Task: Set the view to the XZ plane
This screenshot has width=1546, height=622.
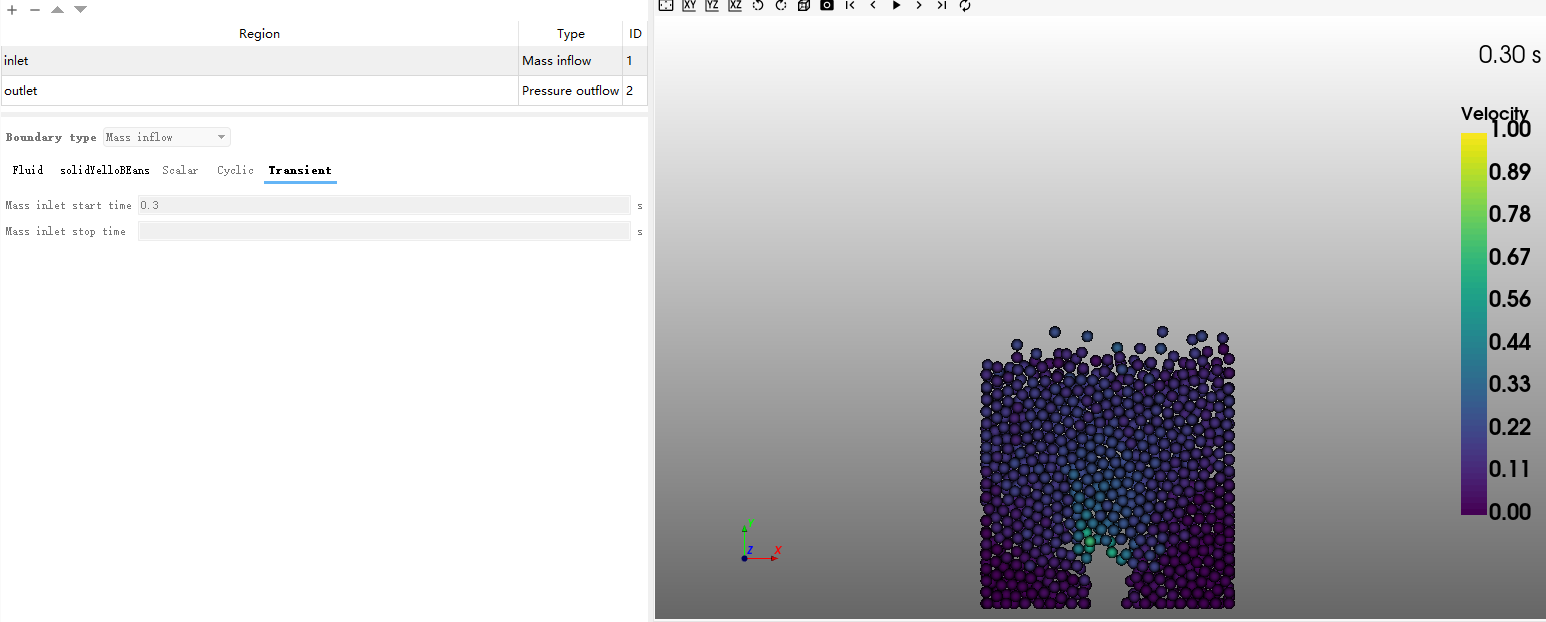Action: [735, 5]
